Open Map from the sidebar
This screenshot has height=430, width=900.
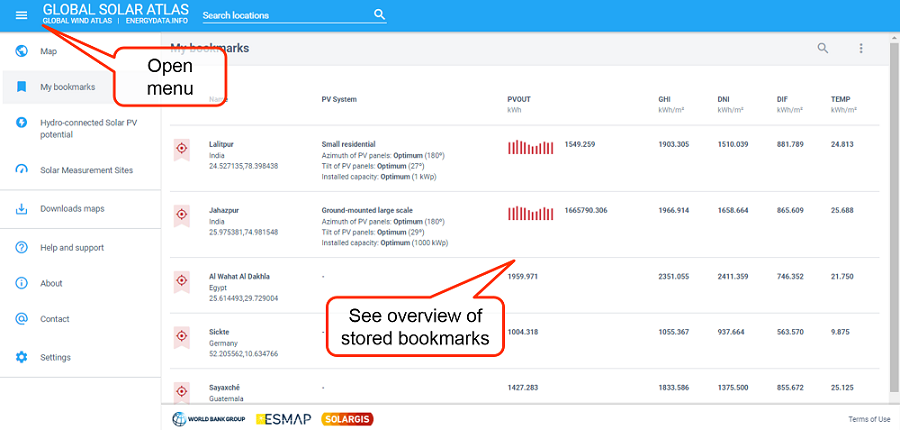[x=48, y=51]
